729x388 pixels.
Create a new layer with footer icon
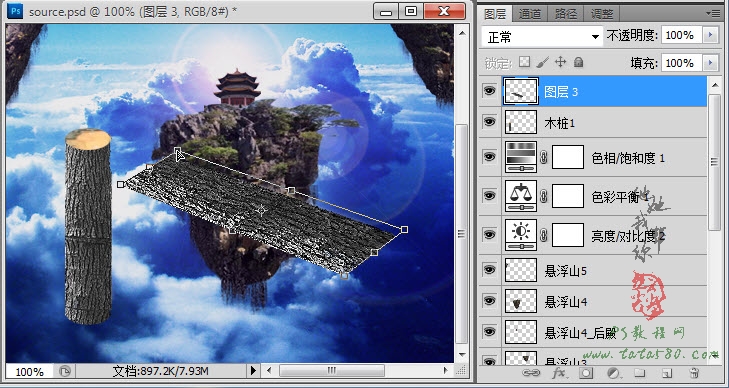pos(667,373)
